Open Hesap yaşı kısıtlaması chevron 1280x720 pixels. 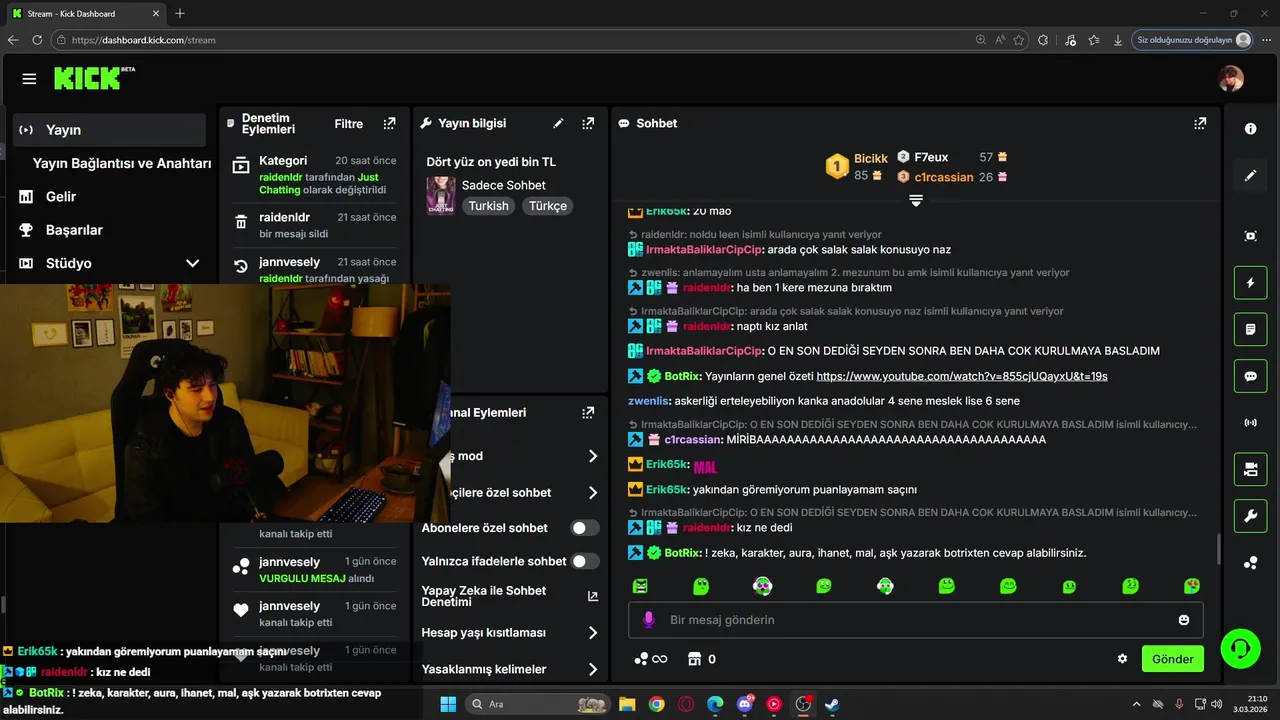click(593, 633)
